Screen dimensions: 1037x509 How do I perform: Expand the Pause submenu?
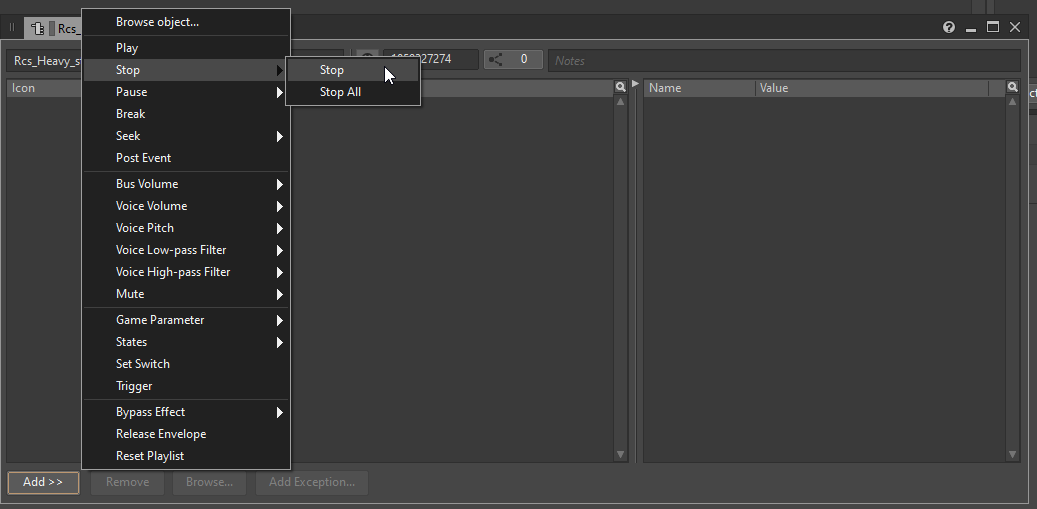(x=186, y=92)
